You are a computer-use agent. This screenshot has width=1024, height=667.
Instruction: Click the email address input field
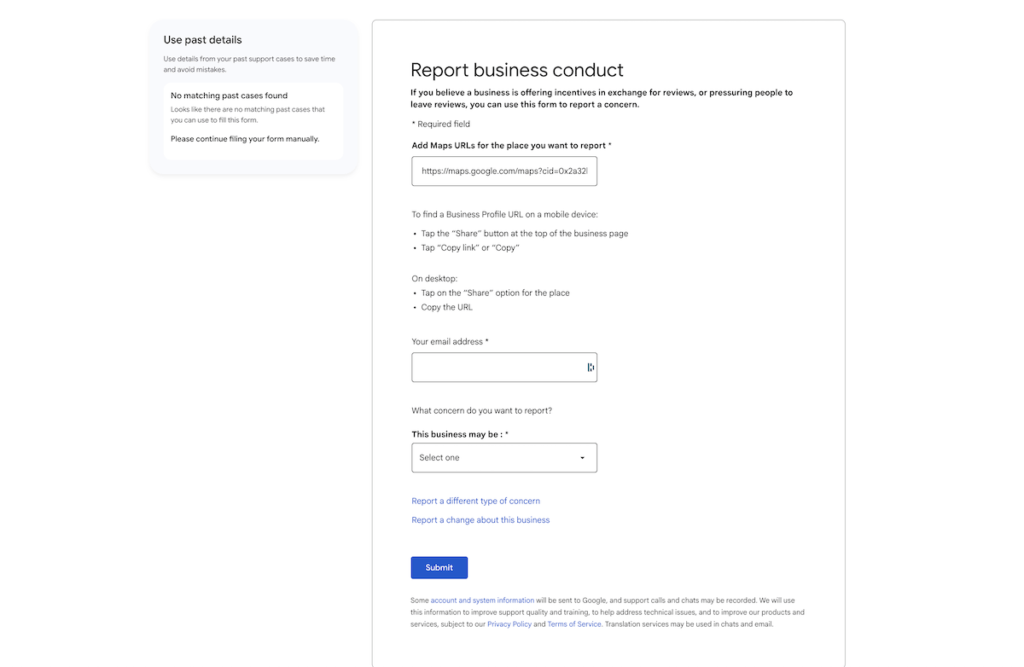(504, 367)
